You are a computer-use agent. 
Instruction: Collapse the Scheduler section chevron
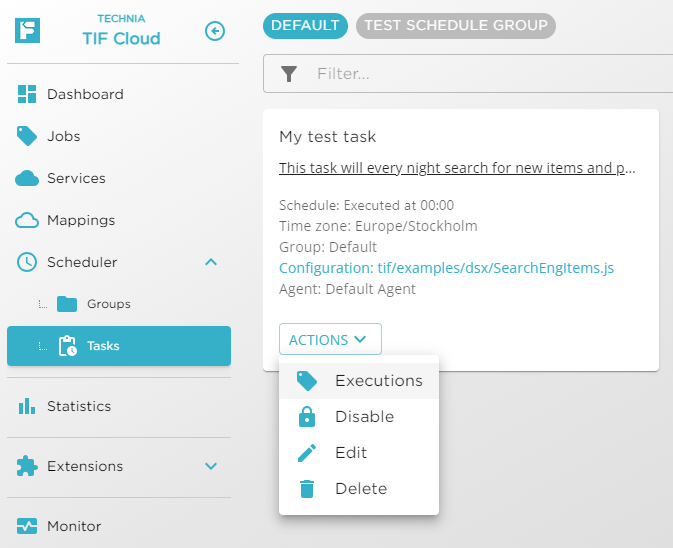tap(211, 262)
